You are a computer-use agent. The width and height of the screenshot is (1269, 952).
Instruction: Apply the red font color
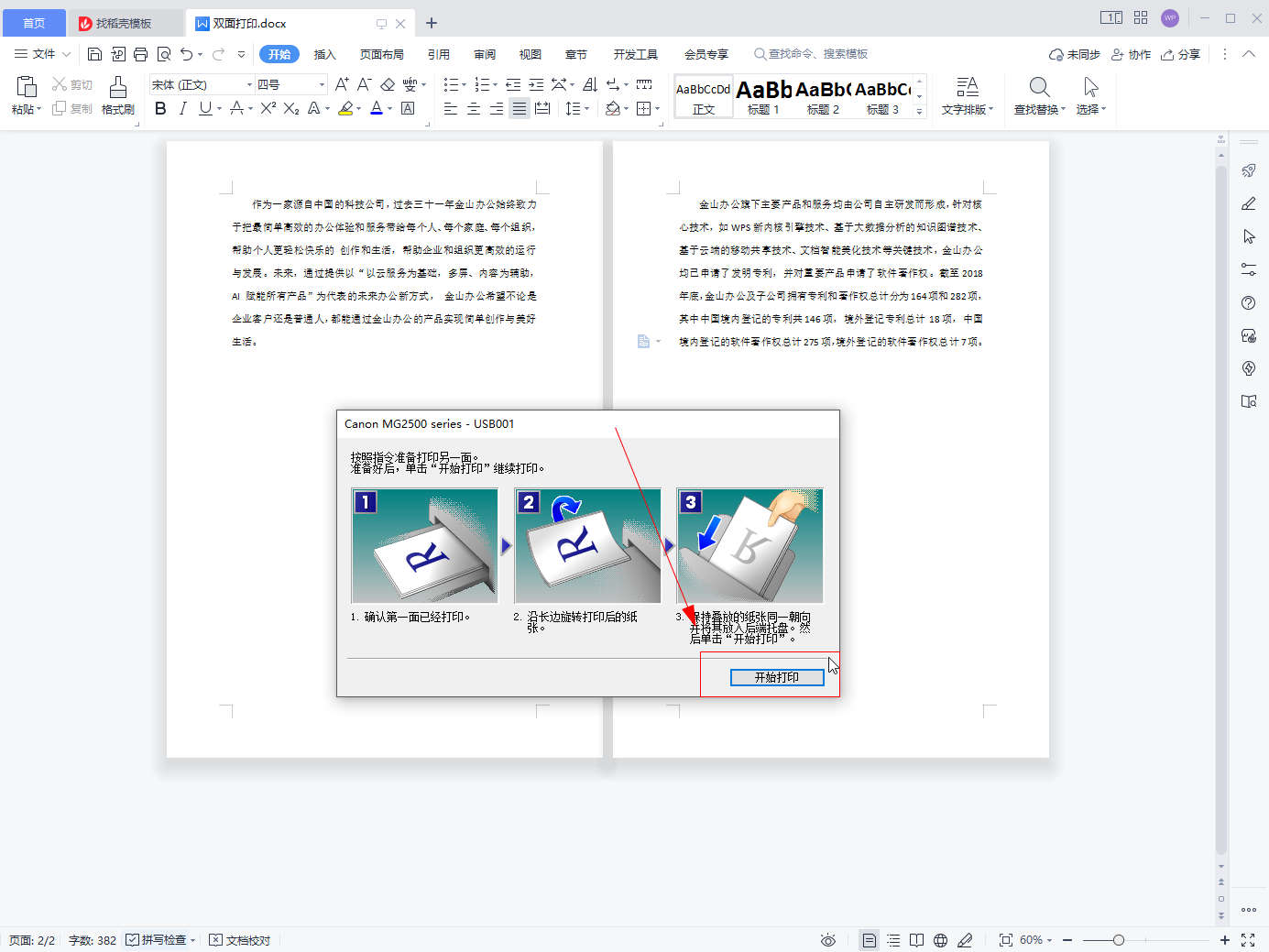pyautogui.click(x=377, y=108)
